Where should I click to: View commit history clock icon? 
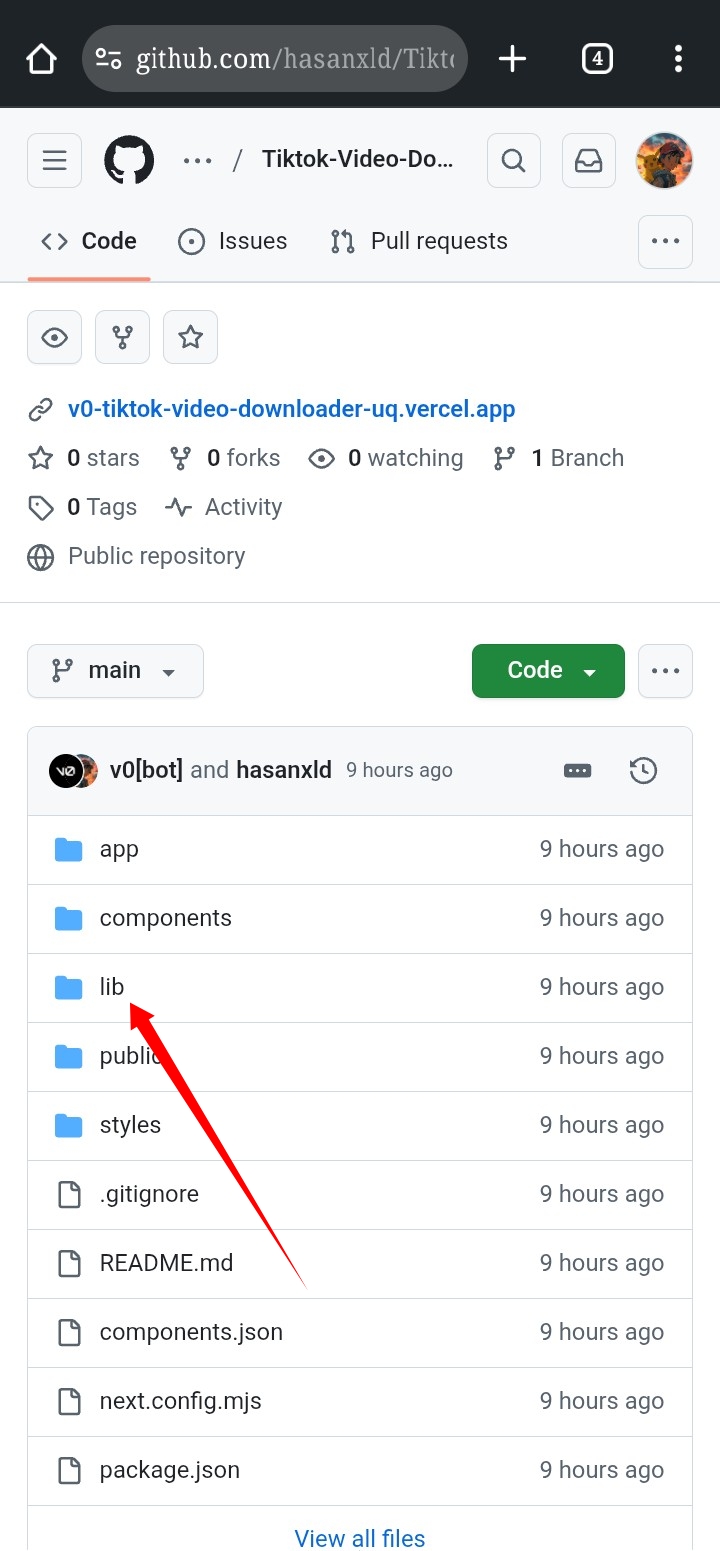[643, 770]
